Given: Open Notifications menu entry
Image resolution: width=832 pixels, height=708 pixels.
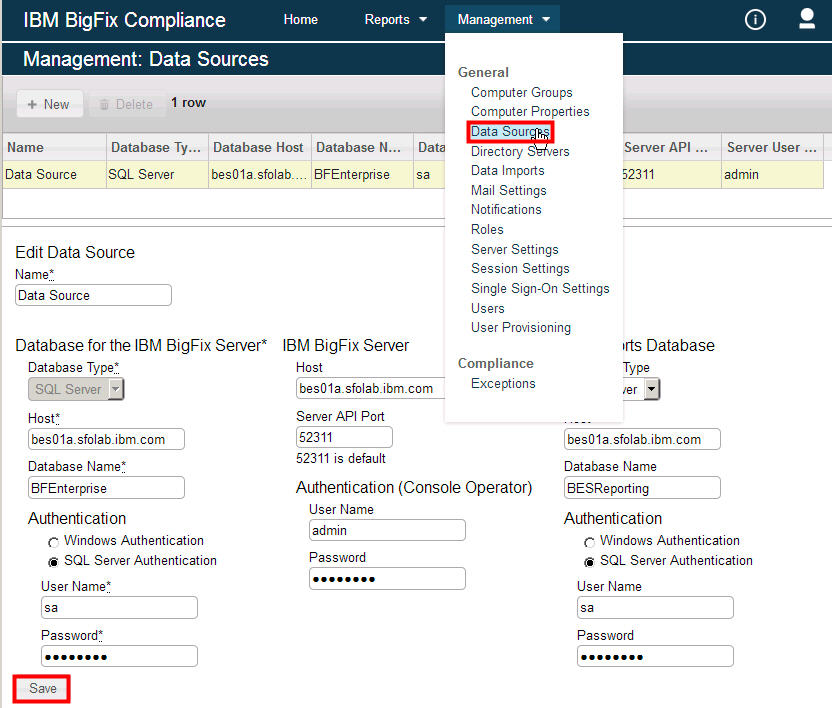Looking at the screenshot, I should tap(506, 210).
